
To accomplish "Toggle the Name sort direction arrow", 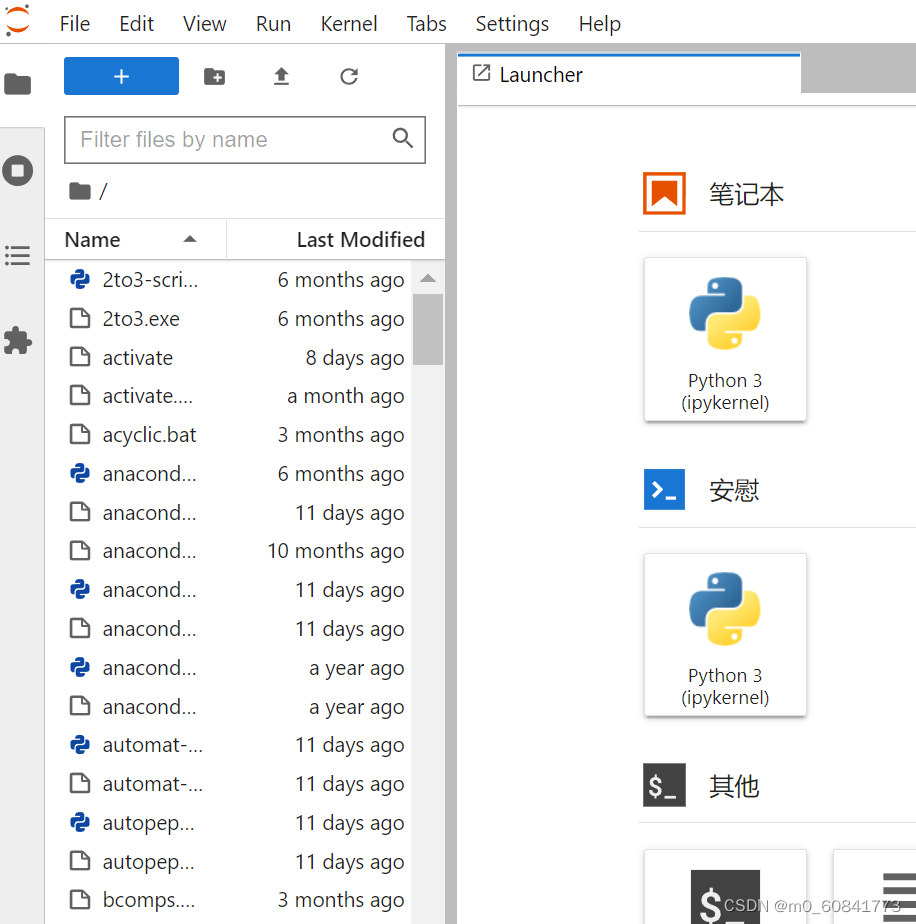I will click(190, 239).
